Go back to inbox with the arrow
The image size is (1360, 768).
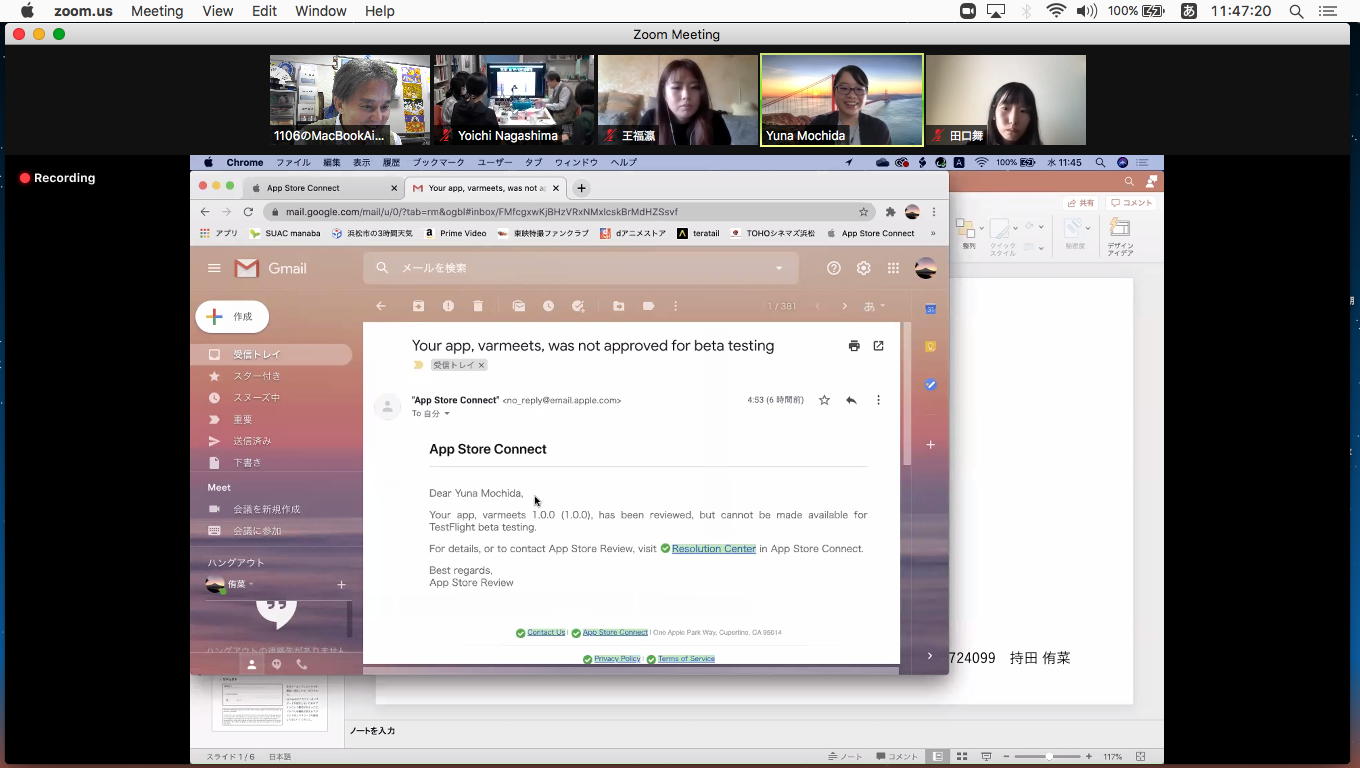(x=381, y=306)
